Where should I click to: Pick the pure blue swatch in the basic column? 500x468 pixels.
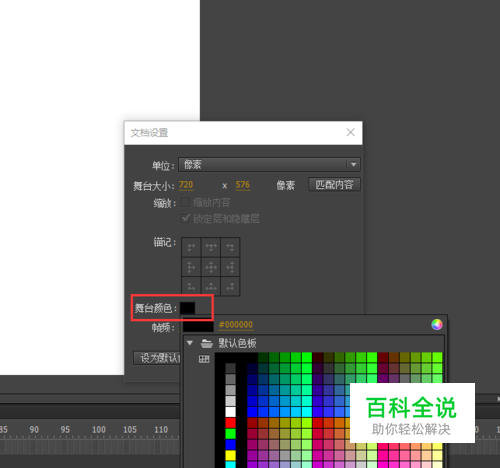(x=230, y=445)
